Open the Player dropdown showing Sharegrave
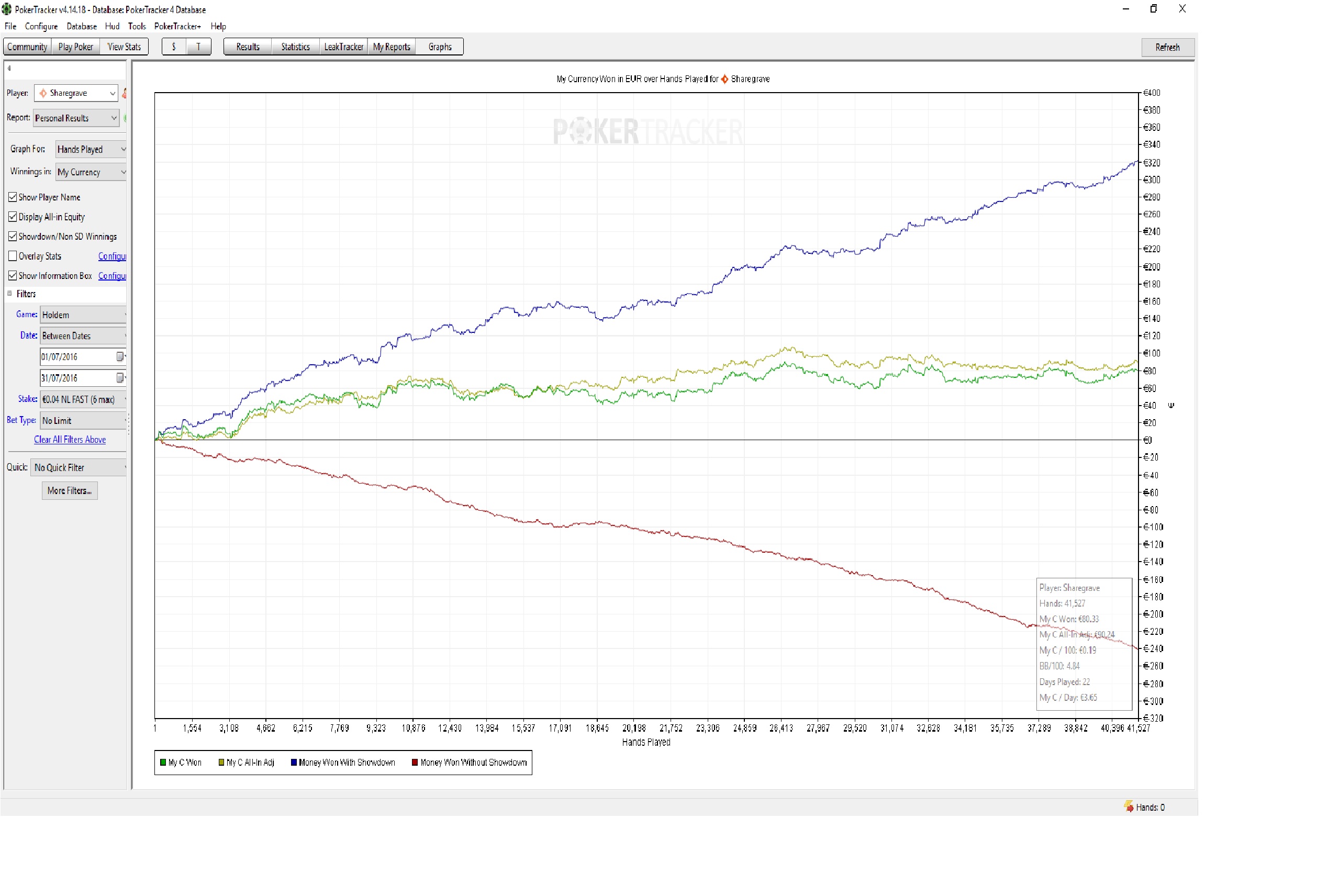 point(76,93)
